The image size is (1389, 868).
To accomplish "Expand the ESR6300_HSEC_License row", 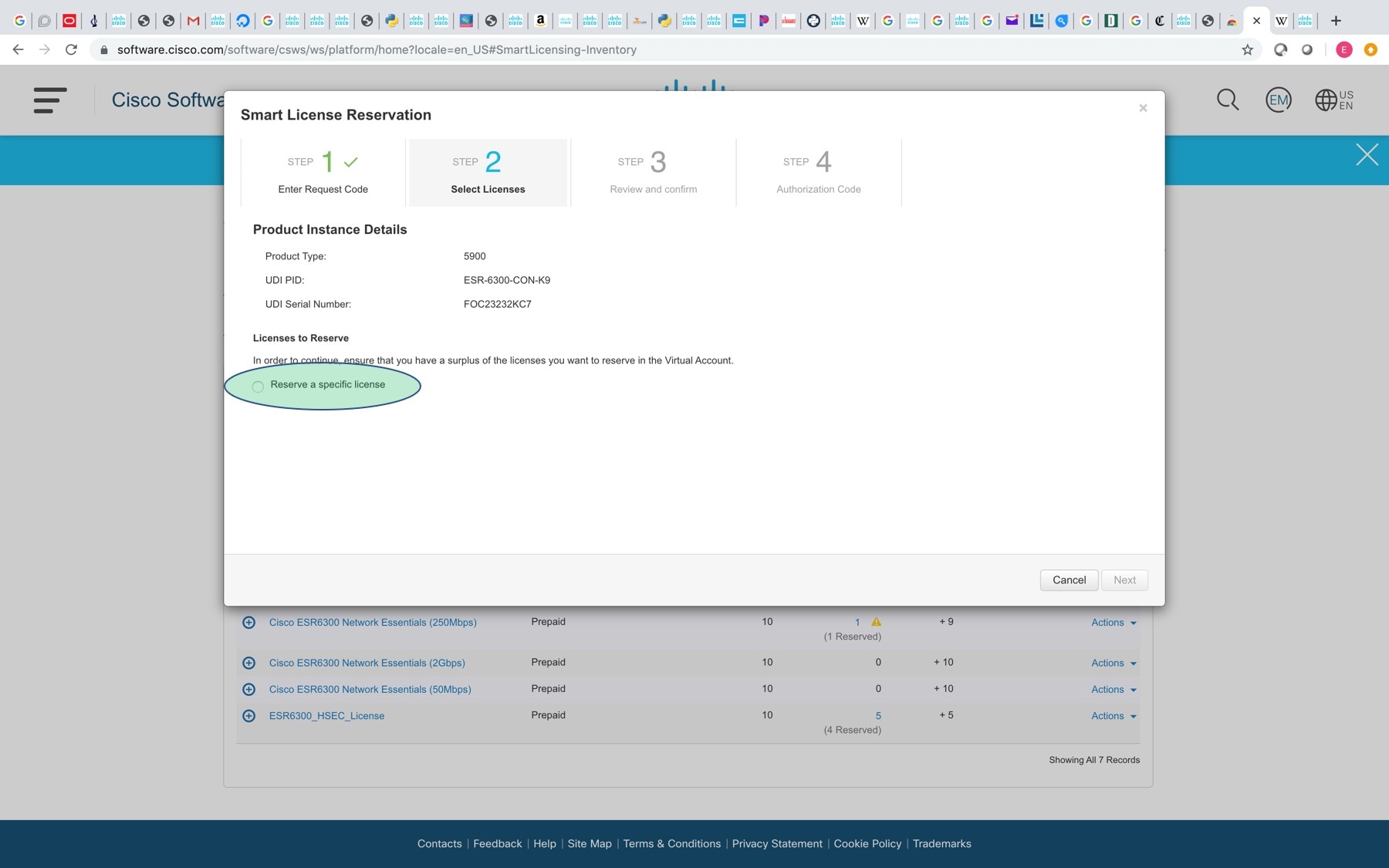I will [248, 716].
